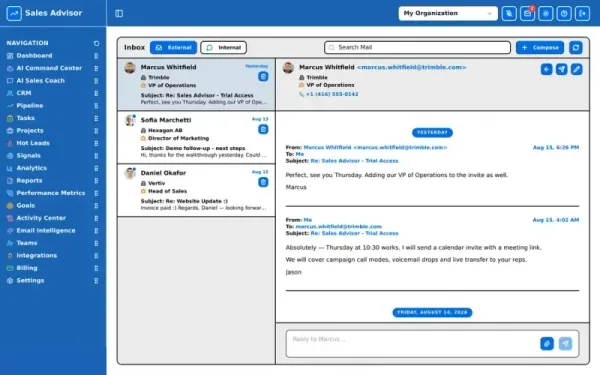Open the help question mark icon
The height and width of the screenshot is (375, 600).
[564, 13]
